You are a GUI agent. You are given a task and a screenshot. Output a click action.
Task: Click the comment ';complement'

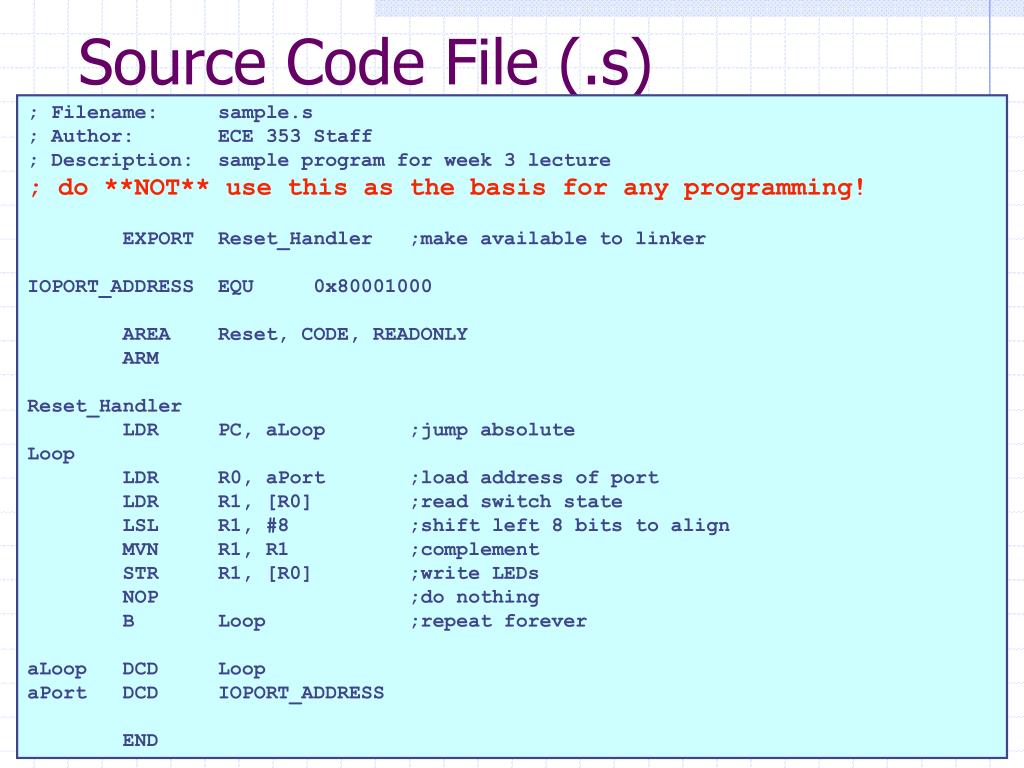click(x=475, y=550)
